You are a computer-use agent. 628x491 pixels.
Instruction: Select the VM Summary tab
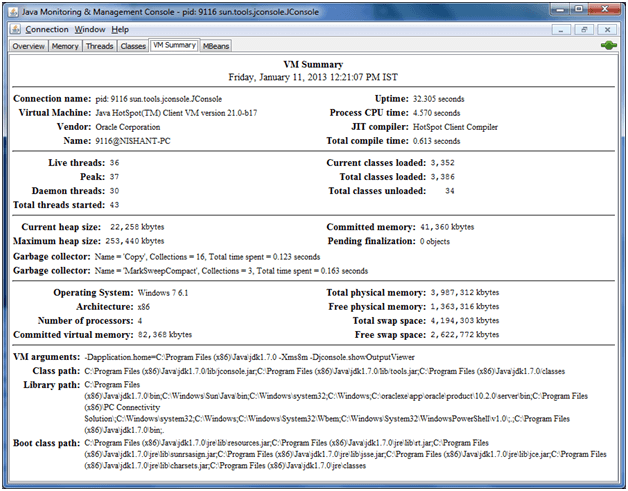[x=174, y=45]
